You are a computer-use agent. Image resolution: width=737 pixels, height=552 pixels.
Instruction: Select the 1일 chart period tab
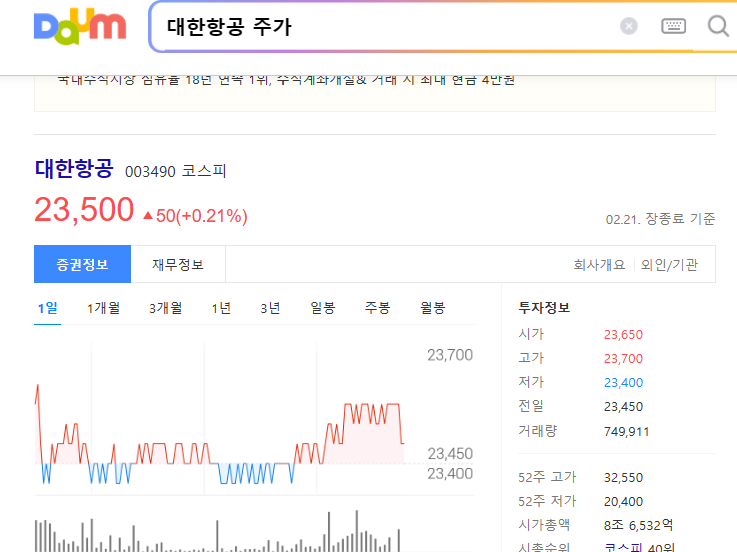[47, 308]
